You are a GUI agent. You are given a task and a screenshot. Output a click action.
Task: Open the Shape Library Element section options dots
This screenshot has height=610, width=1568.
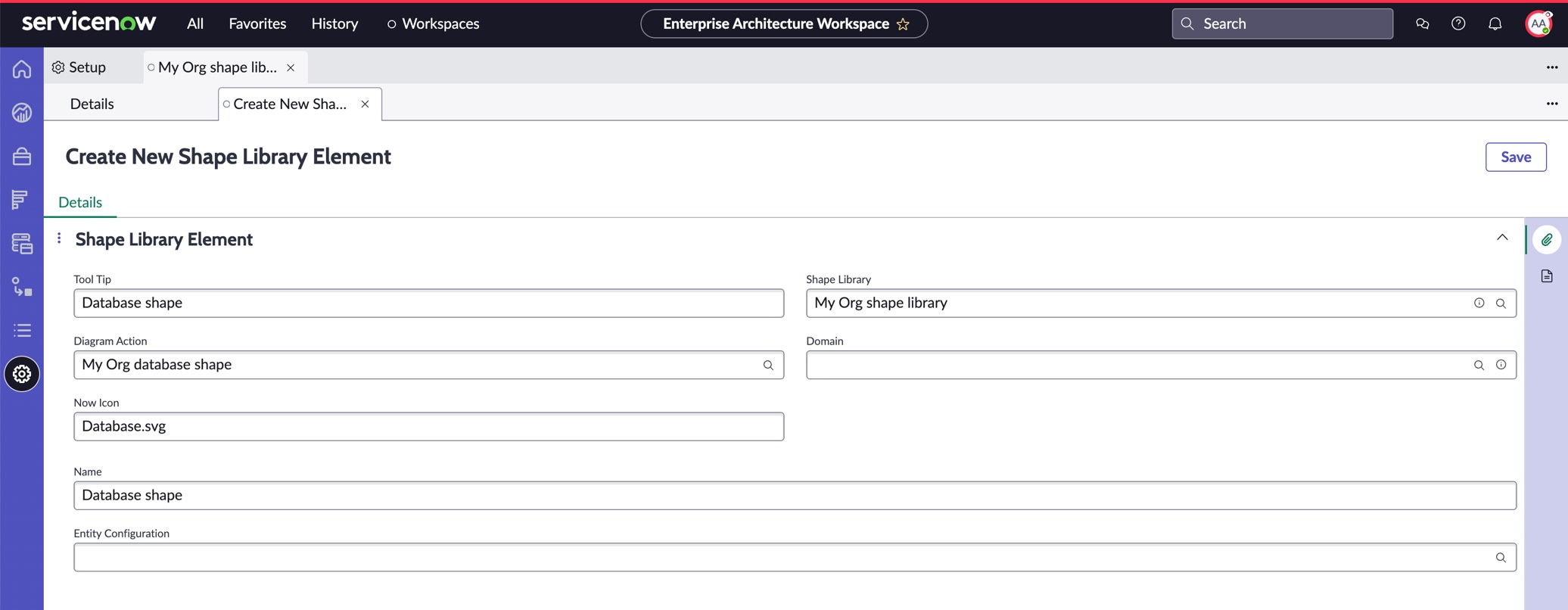(x=59, y=238)
